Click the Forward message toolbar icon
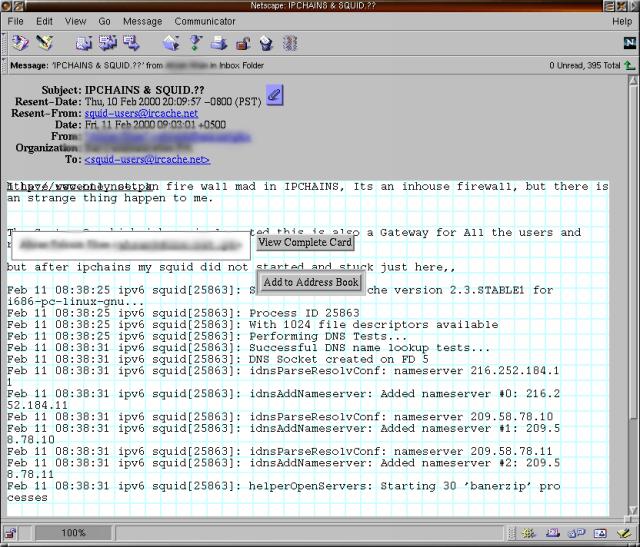This screenshot has height=547, width=640. 131,43
